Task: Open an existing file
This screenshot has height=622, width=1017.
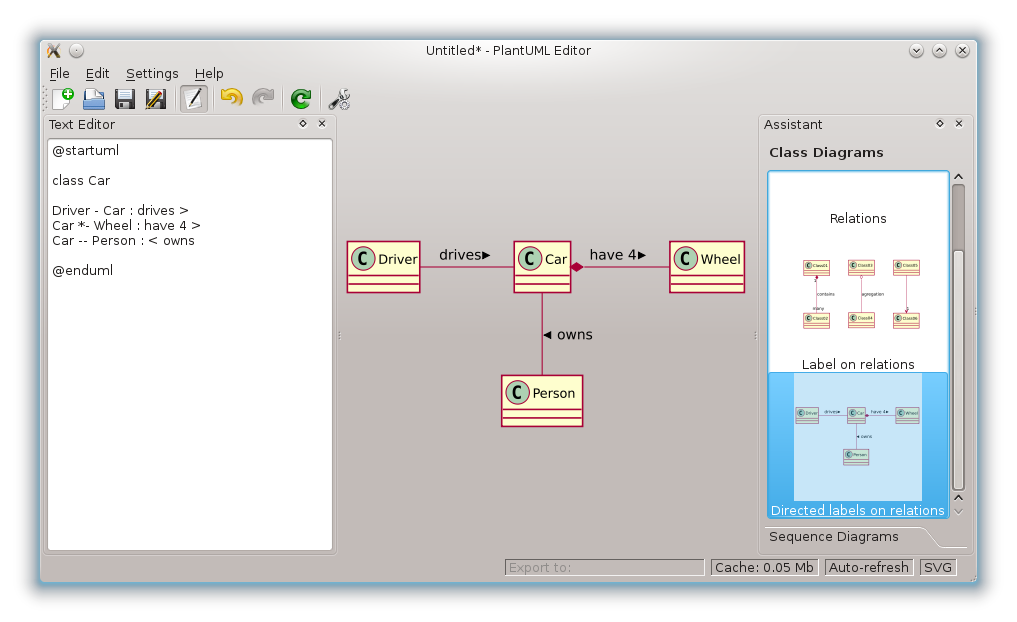Action: coord(94,98)
